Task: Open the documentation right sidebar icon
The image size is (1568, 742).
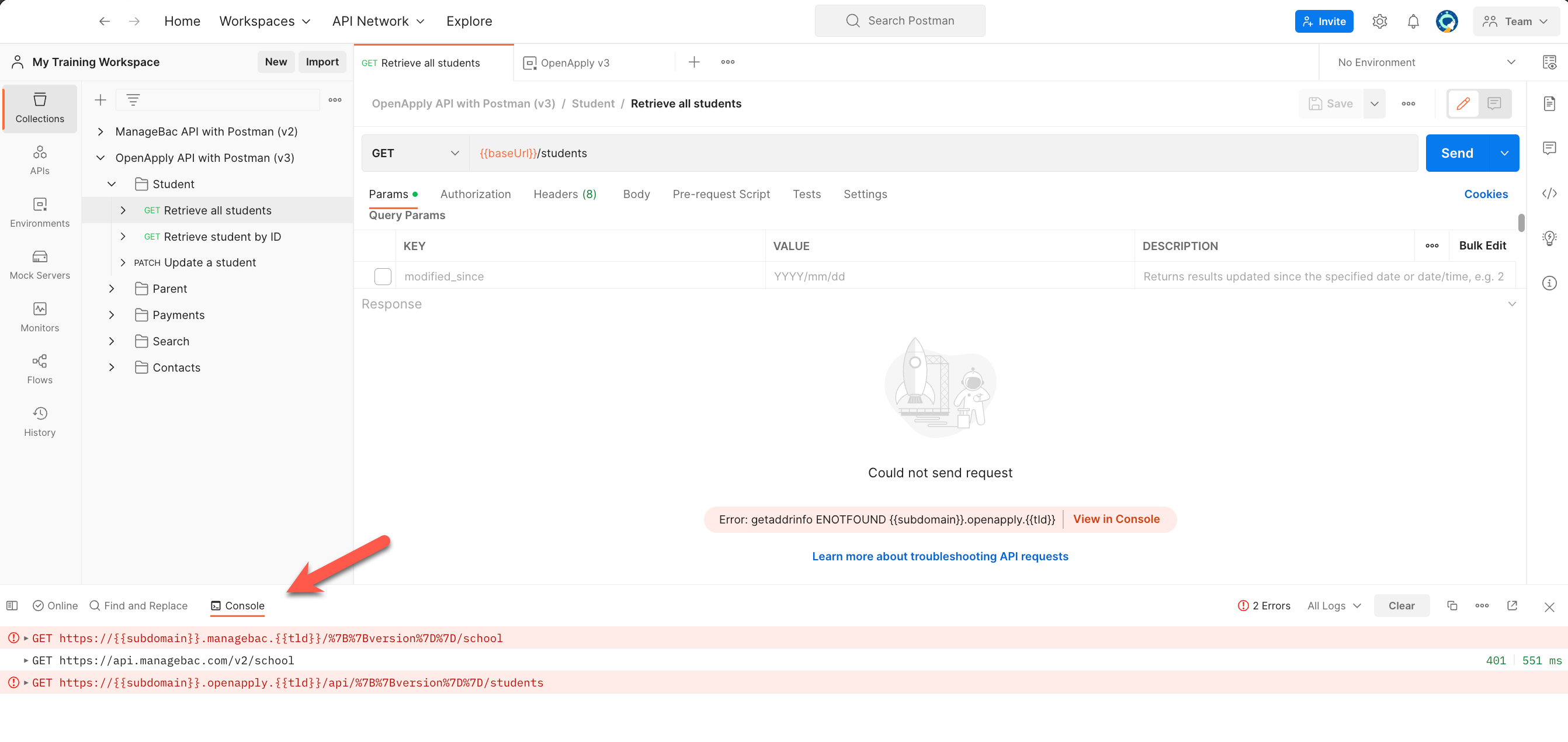Action: [1549, 103]
